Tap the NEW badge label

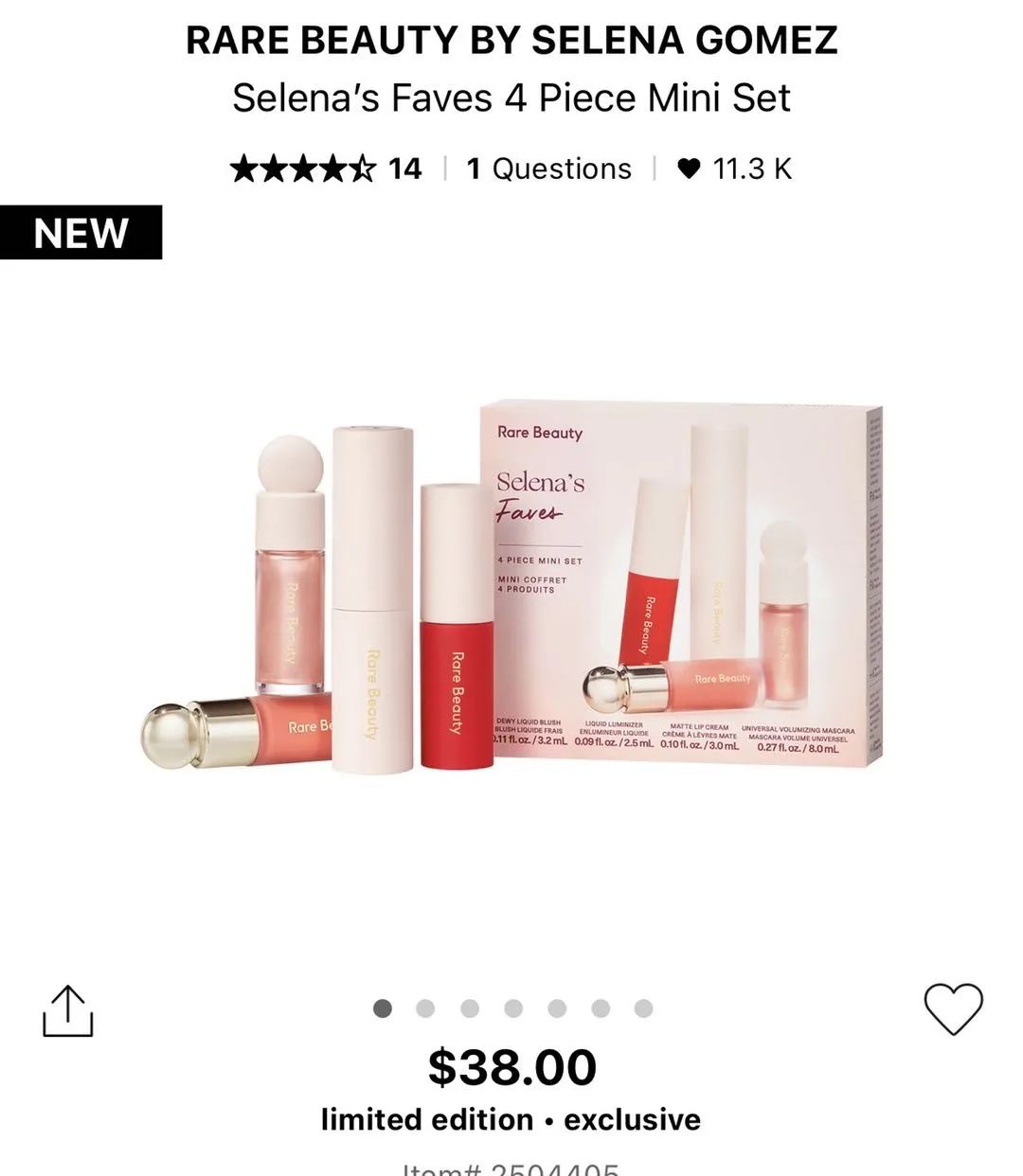click(81, 232)
